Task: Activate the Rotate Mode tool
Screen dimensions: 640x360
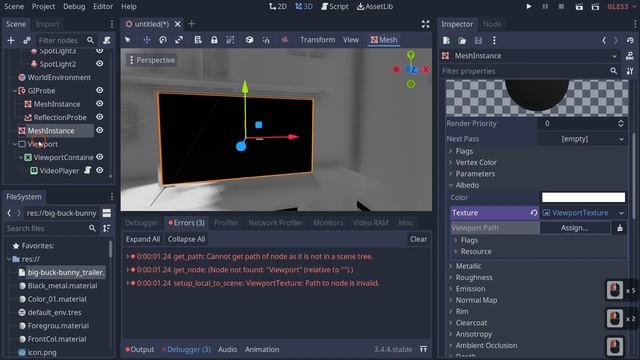Action: pyautogui.click(x=163, y=40)
